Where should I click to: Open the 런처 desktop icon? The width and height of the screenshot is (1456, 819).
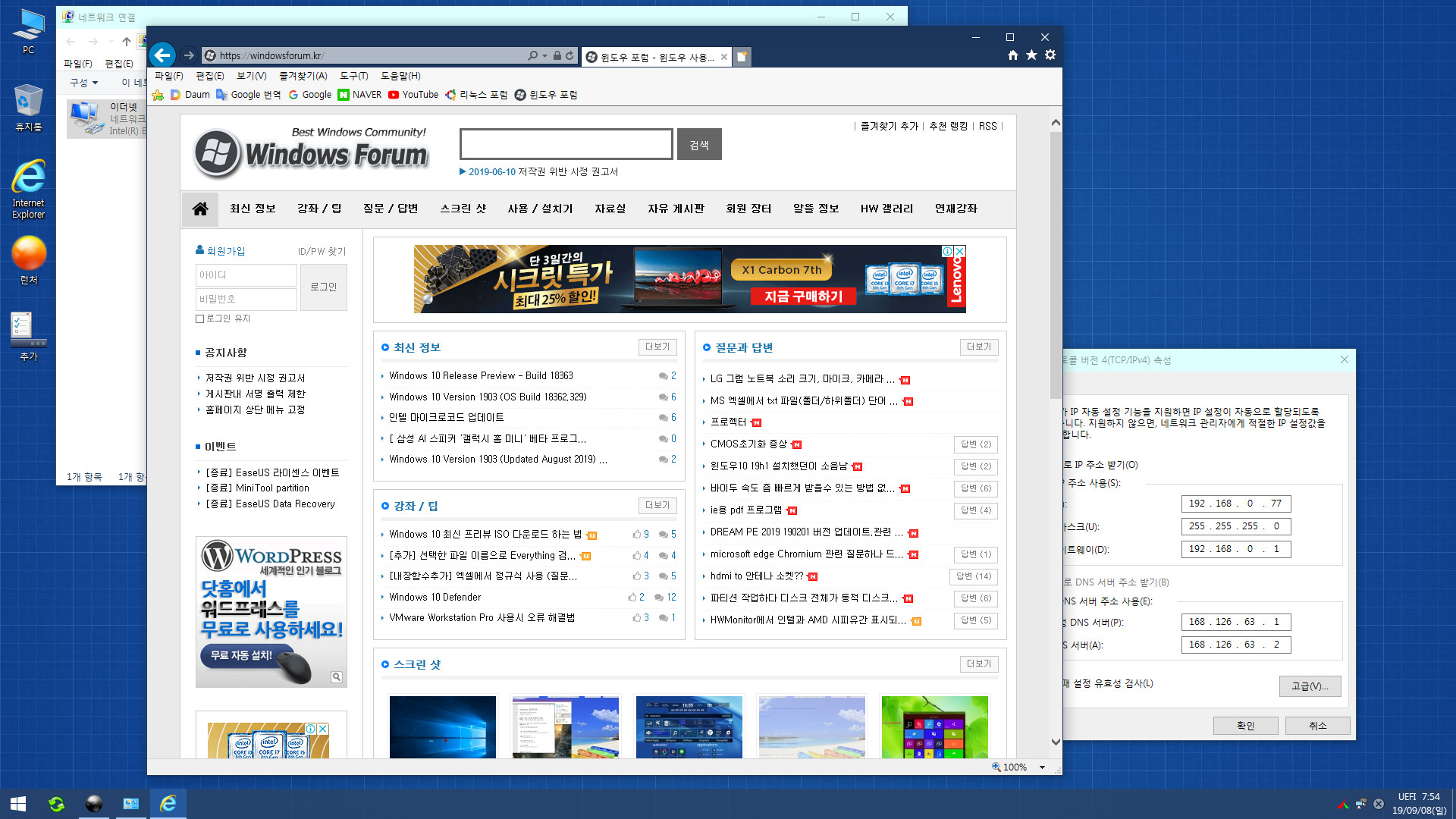[x=28, y=260]
